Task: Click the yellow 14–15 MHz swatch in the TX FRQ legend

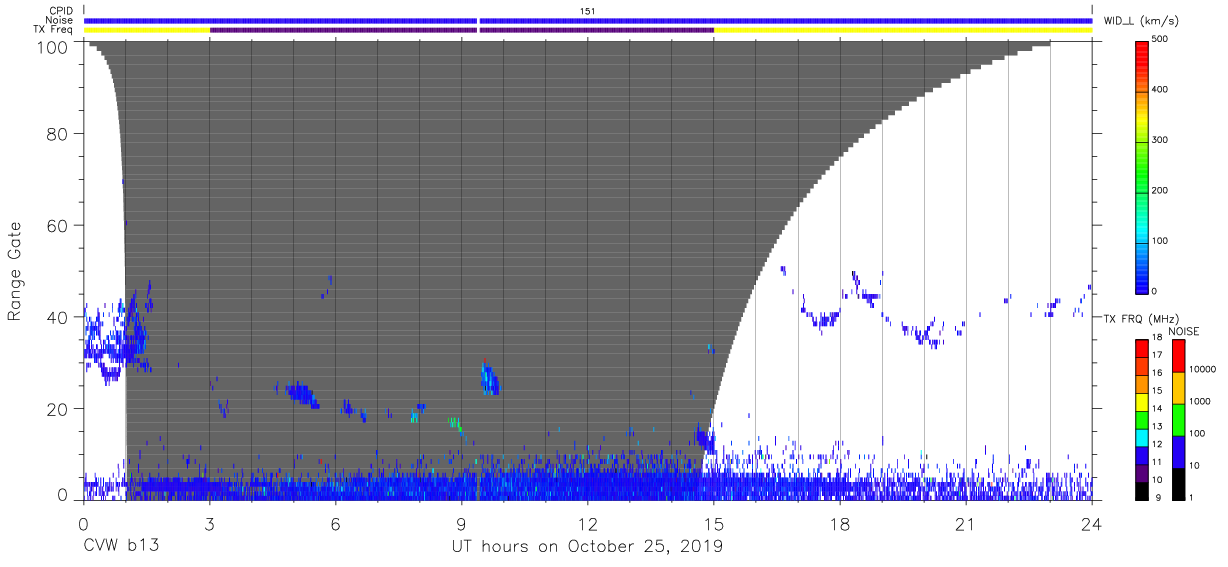Action: pyautogui.click(x=1142, y=401)
